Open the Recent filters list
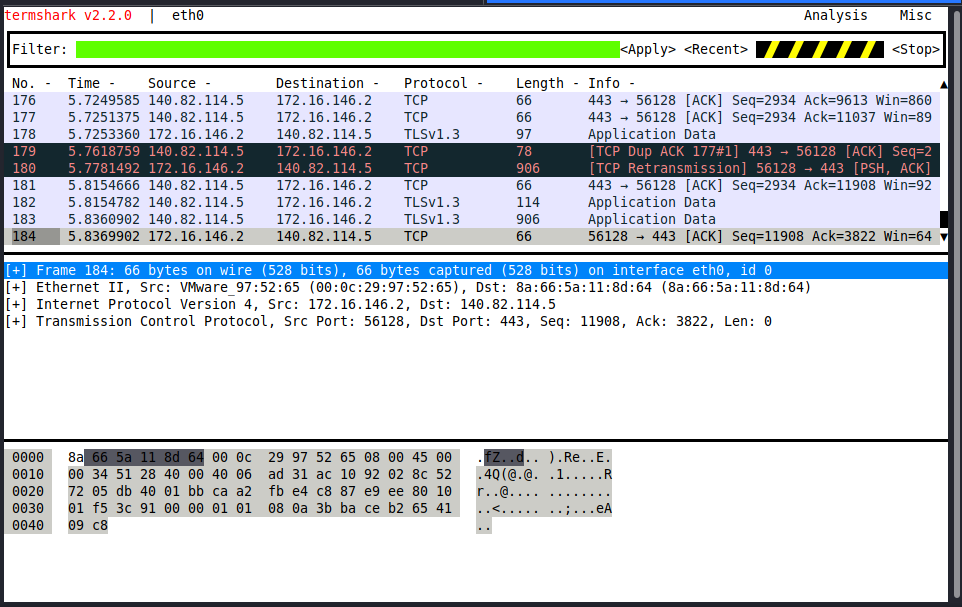Viewport: 962px width, 607px height. [716, 49]
